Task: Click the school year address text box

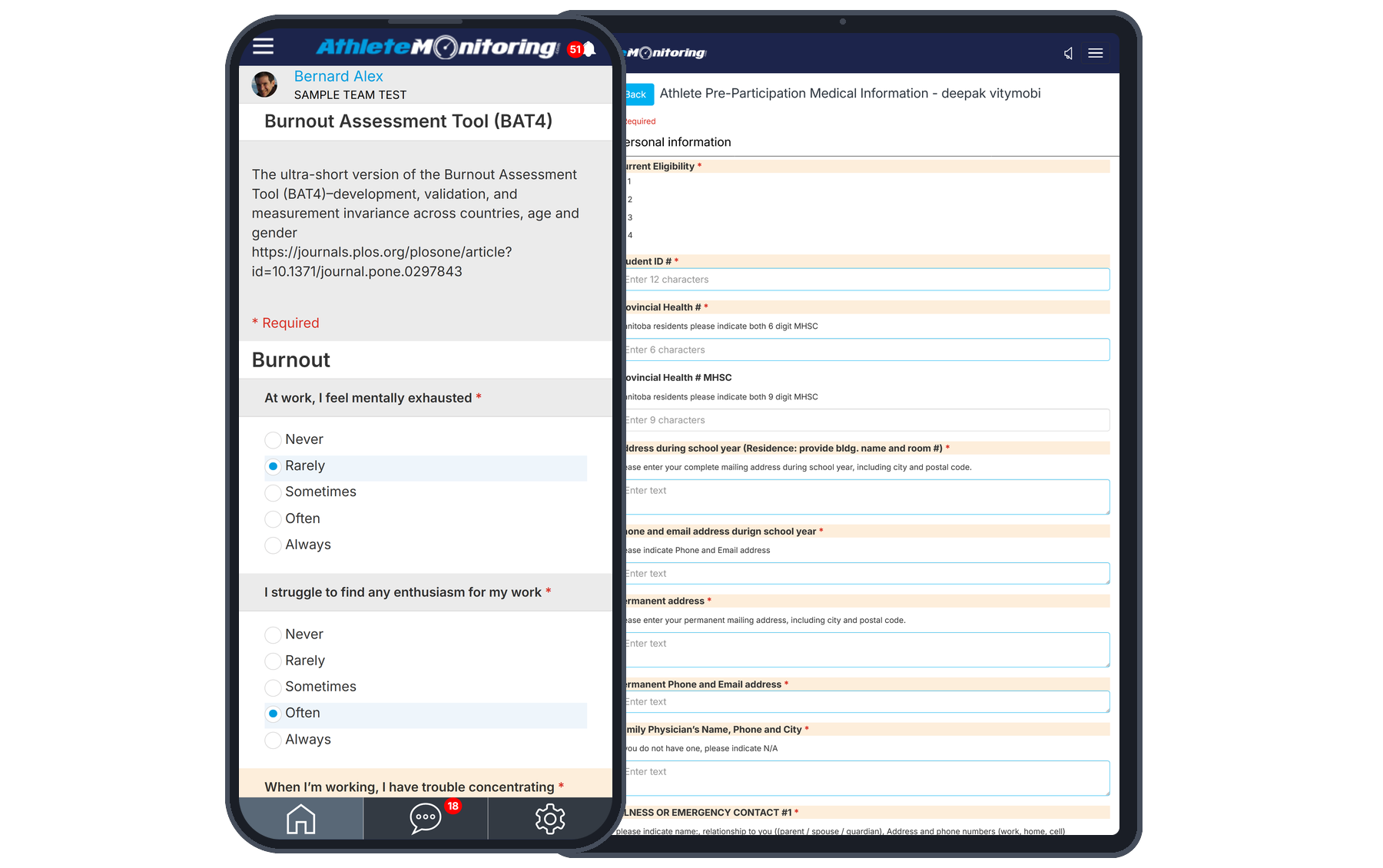Action: click(866, 497)
